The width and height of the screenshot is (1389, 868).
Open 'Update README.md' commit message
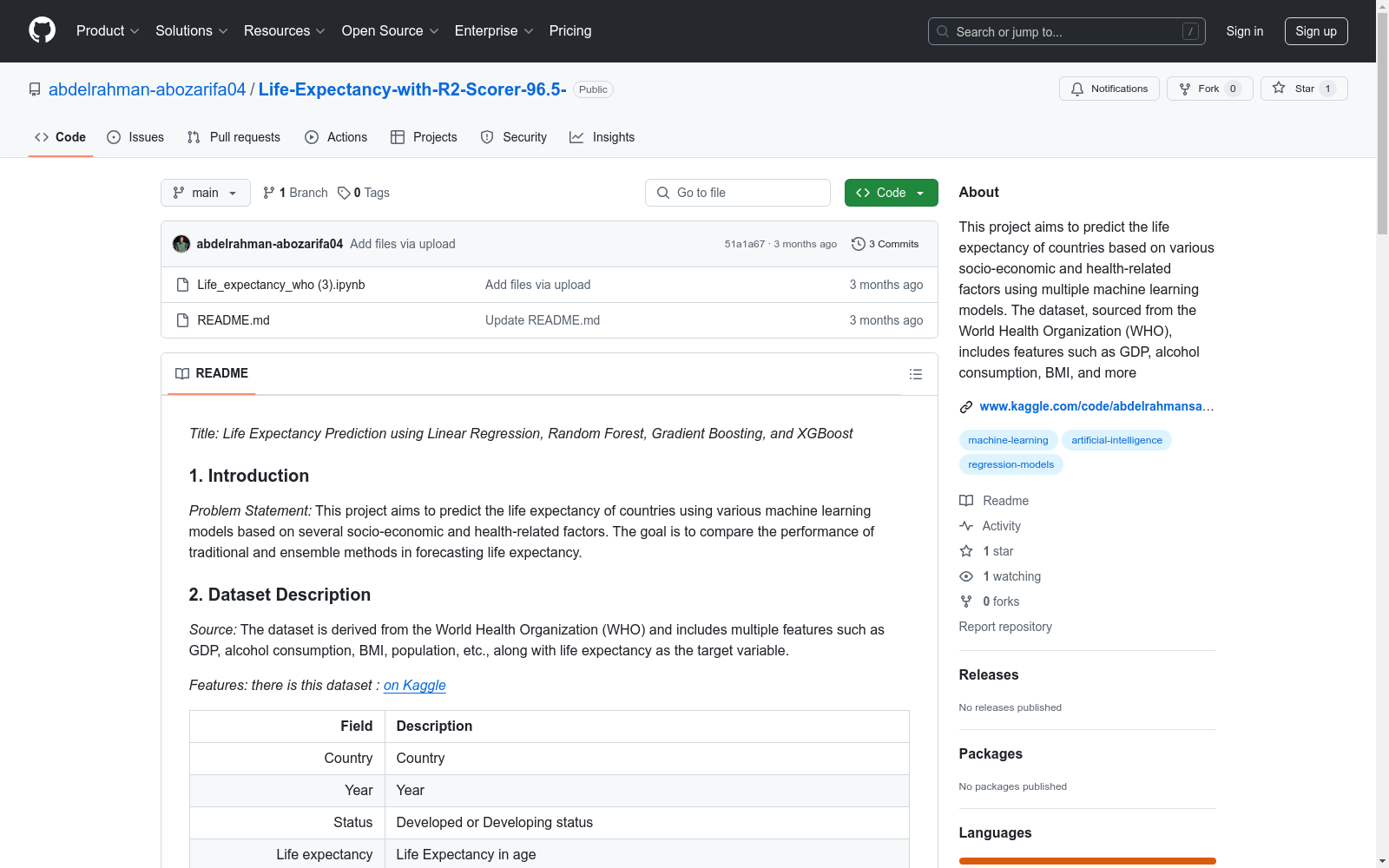(x=543, y=320)
